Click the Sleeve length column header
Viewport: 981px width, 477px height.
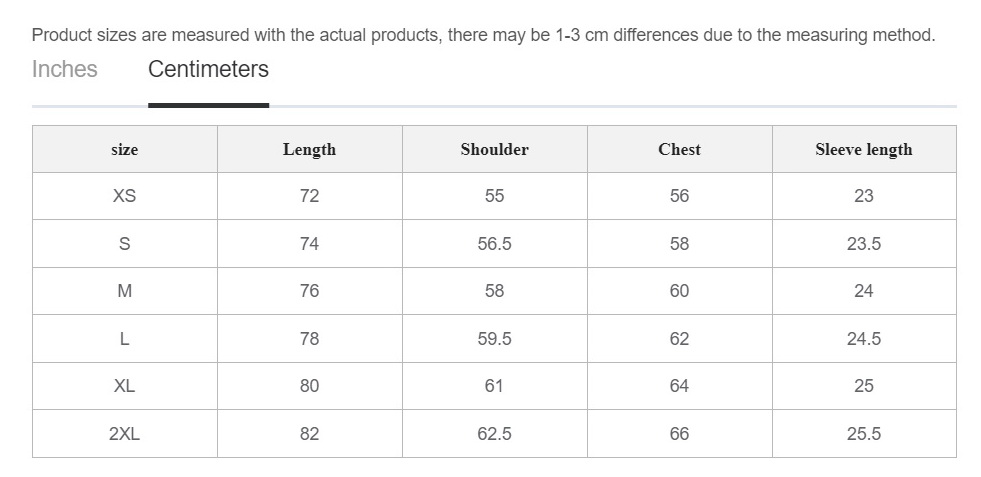pyautogui.click(x=864, y=149)
